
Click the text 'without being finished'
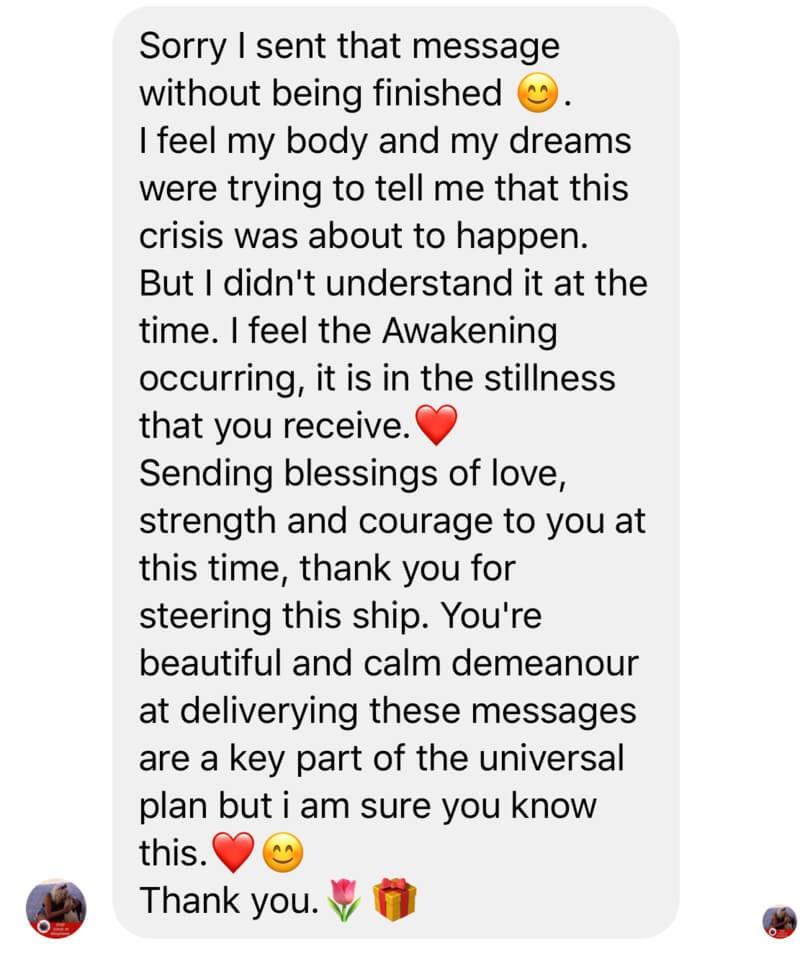[x=321, y=94]
